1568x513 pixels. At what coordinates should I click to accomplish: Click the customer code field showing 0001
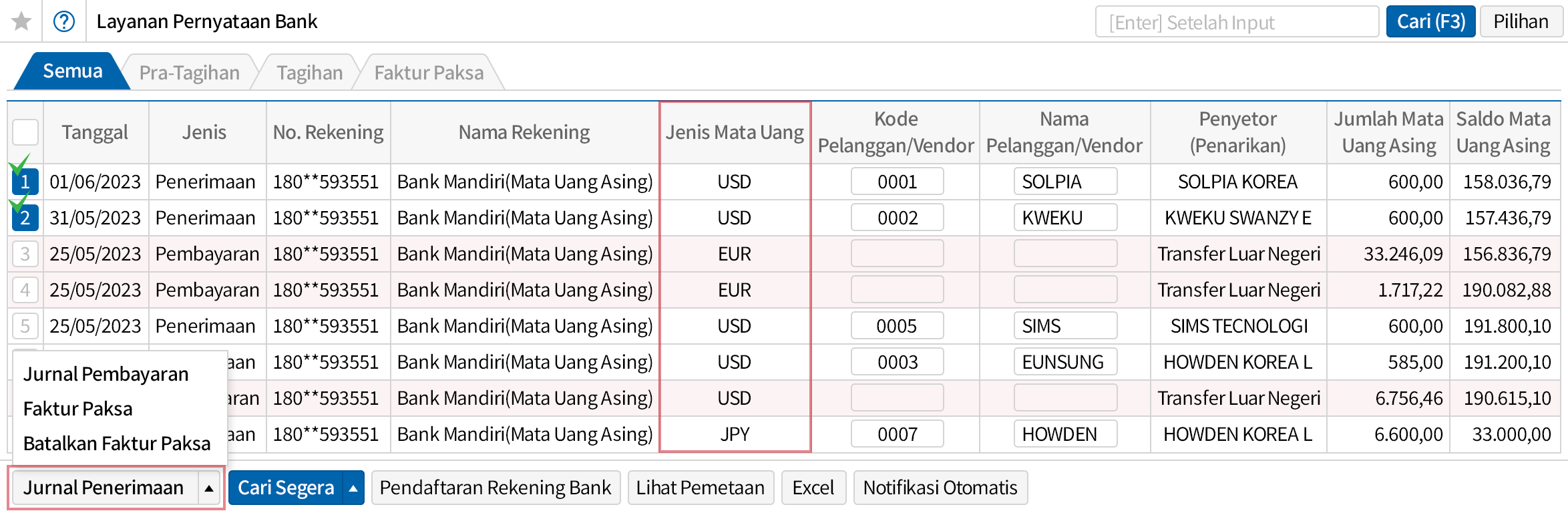coord(897,182)
